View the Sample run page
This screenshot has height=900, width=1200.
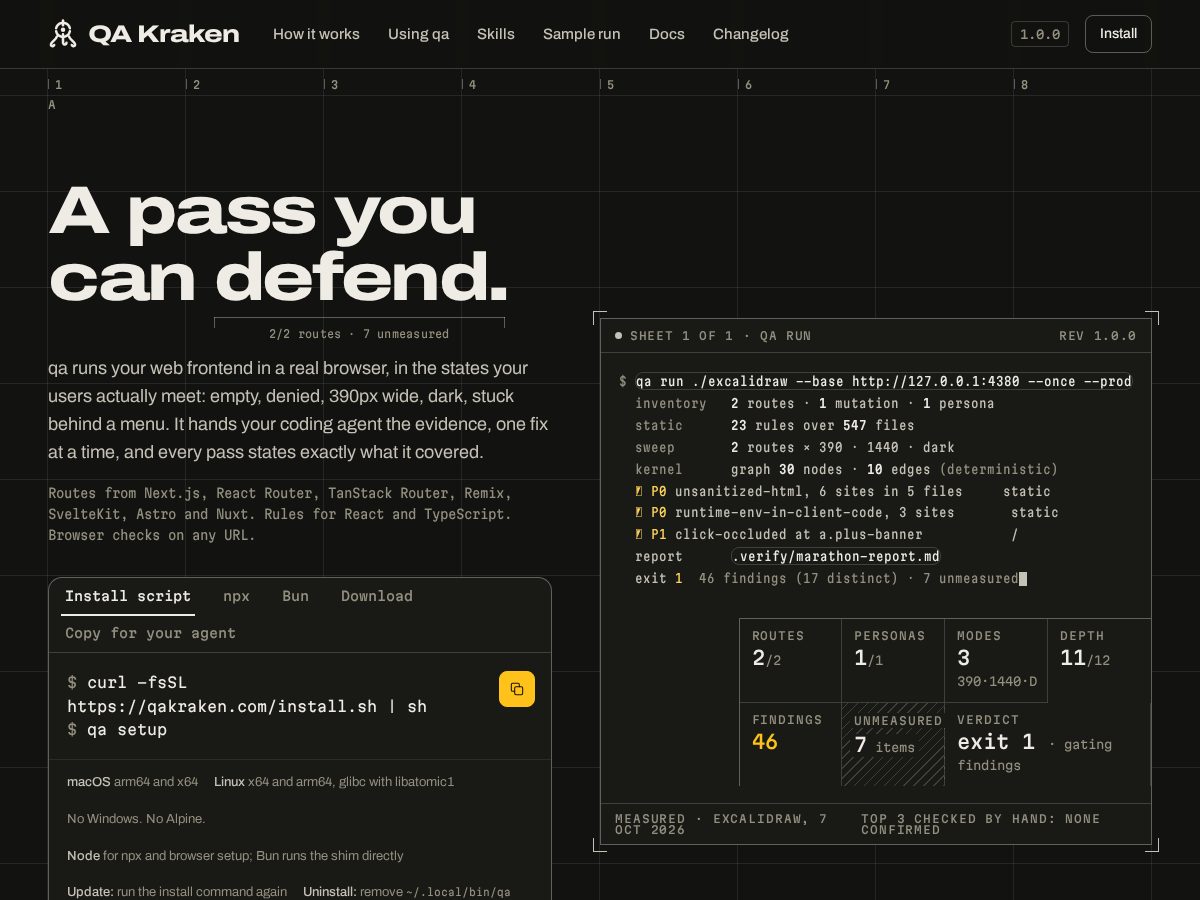pos(582,34)
